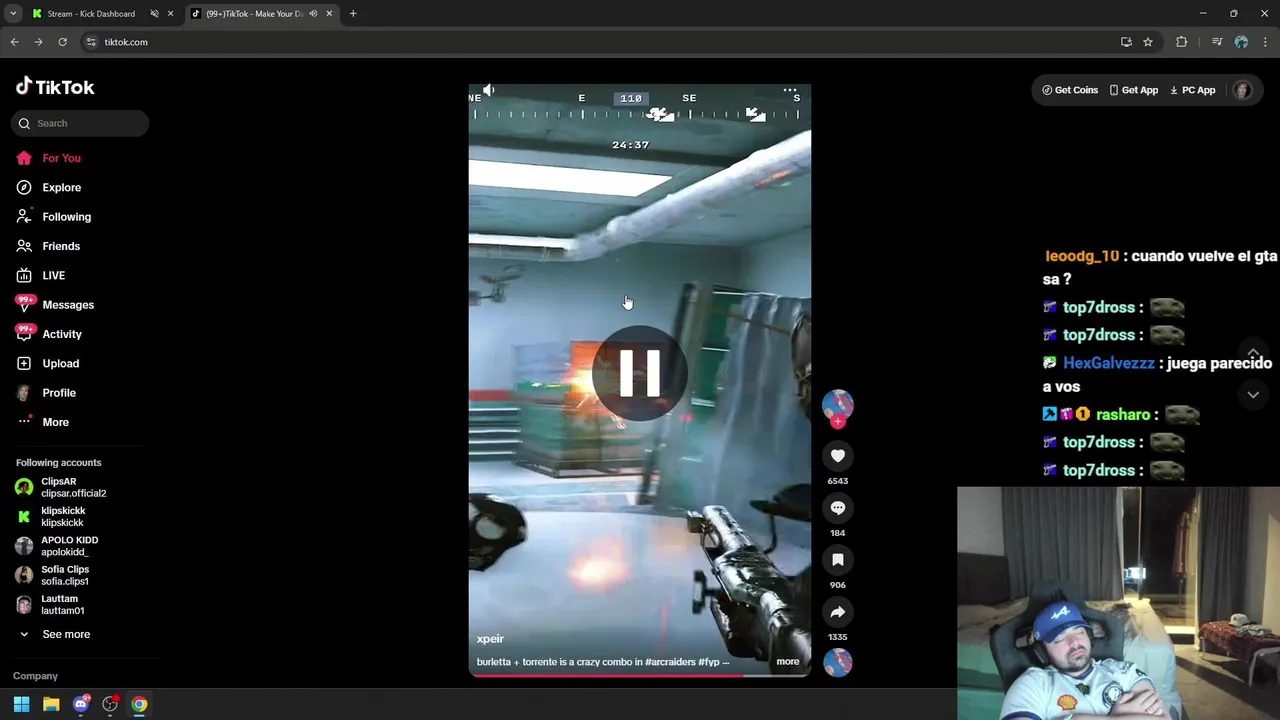Go to next video with down arrow
The height and width of the screenshot is (720, 1280).
[x=1253, y=394]
